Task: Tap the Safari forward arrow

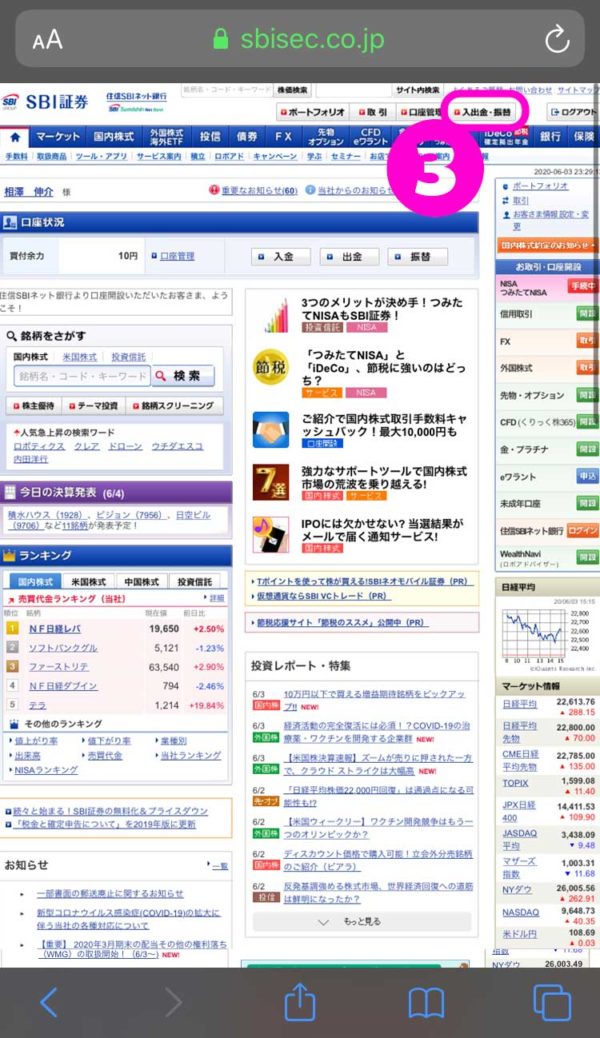Action: pos(173,1002)
